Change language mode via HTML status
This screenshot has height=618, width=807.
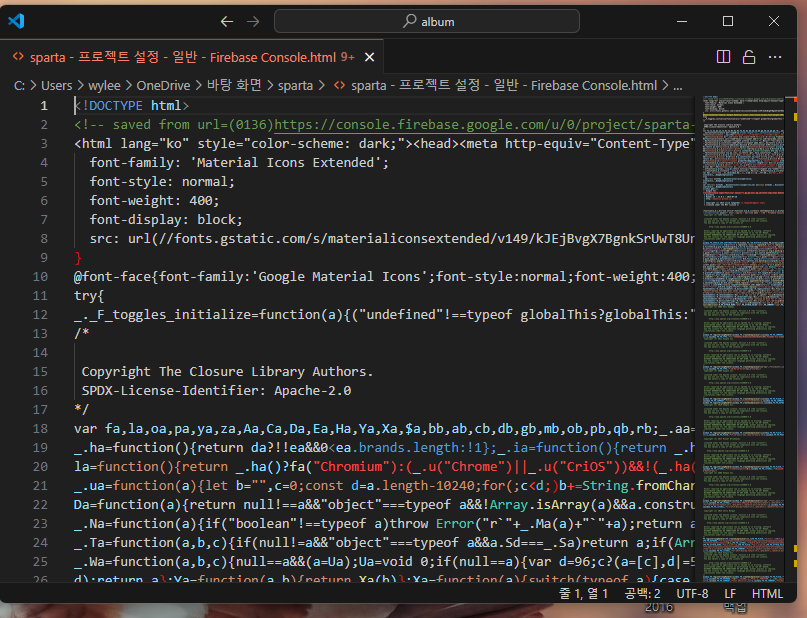(767, 594)
